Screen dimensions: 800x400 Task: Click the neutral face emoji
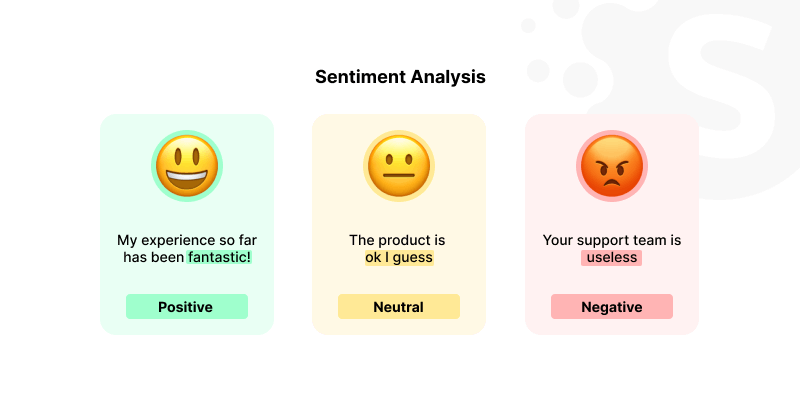[399, 166]
